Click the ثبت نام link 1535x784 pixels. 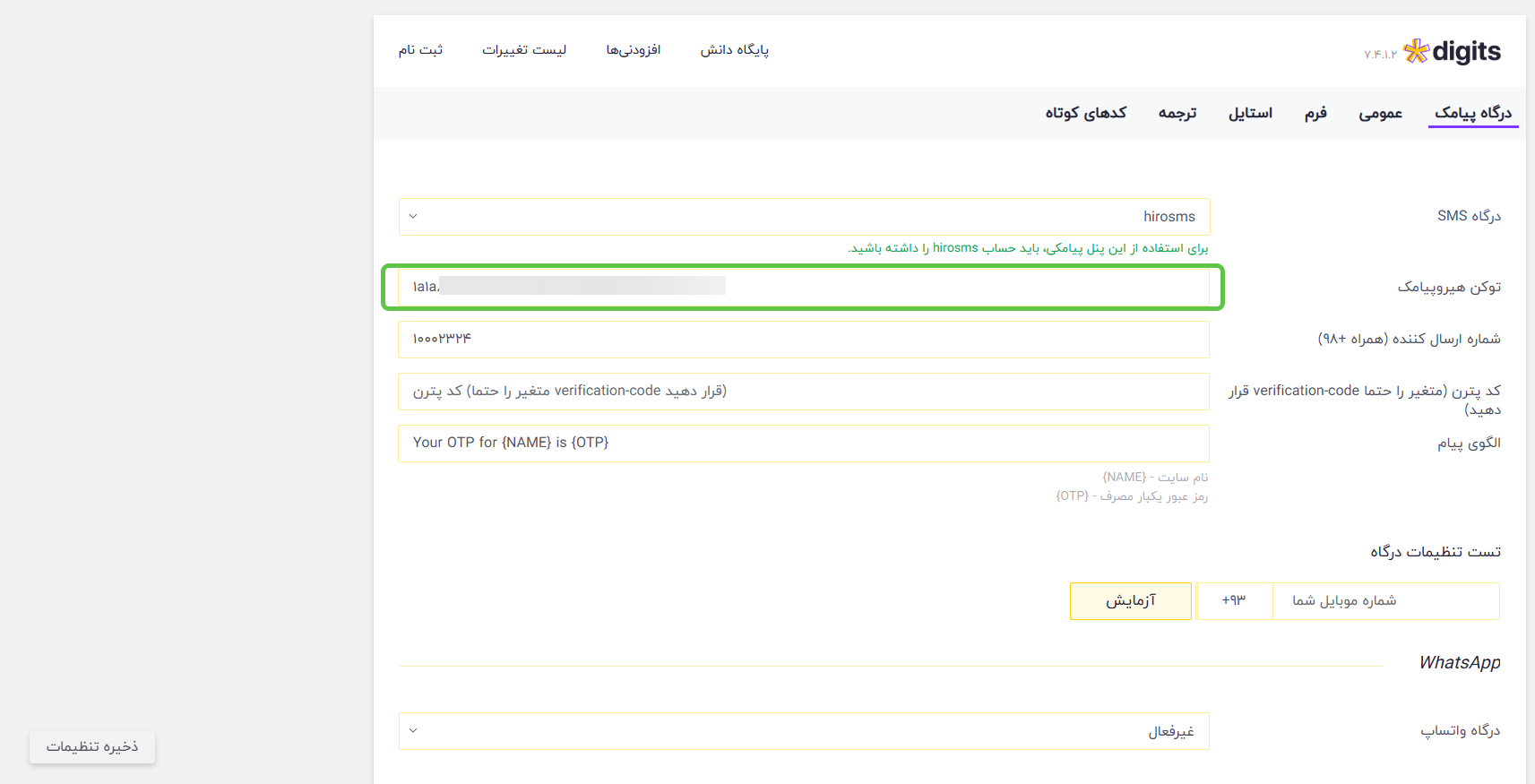(421, 50)
